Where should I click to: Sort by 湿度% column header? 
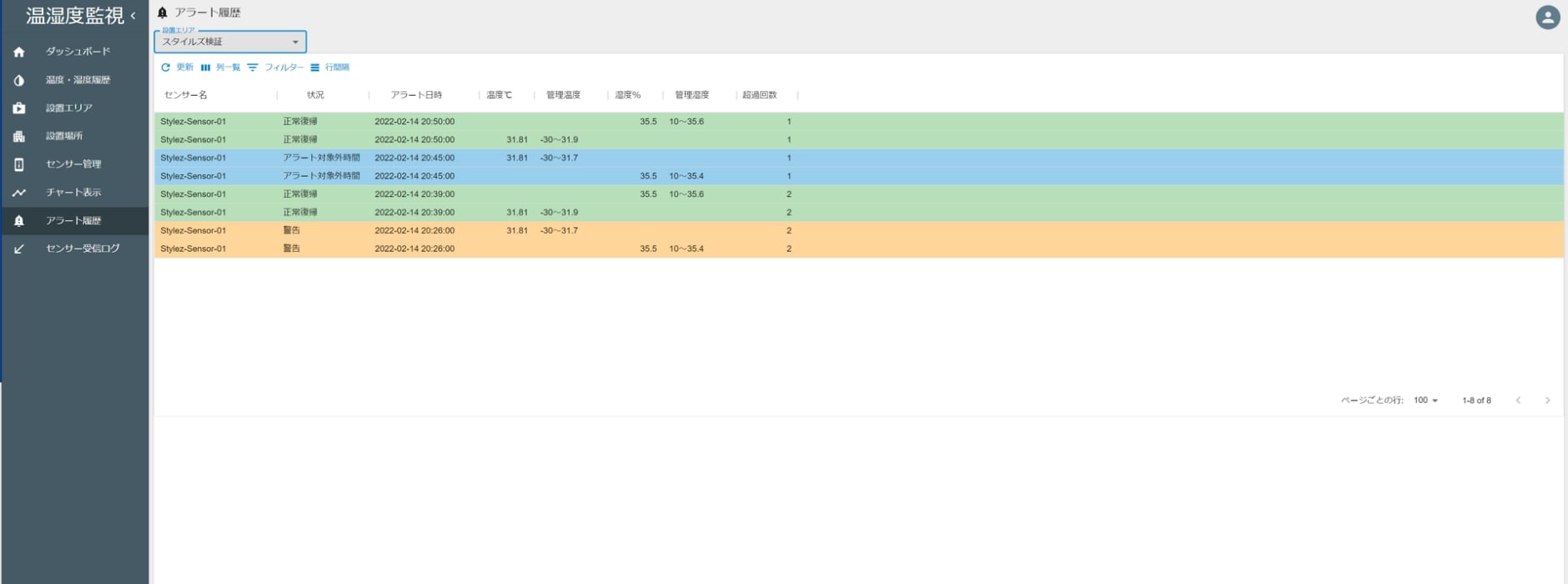coord(627,95)
